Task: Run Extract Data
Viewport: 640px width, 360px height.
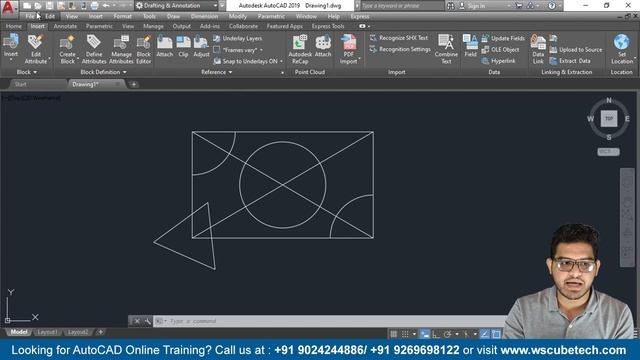Action: [570, 61]
